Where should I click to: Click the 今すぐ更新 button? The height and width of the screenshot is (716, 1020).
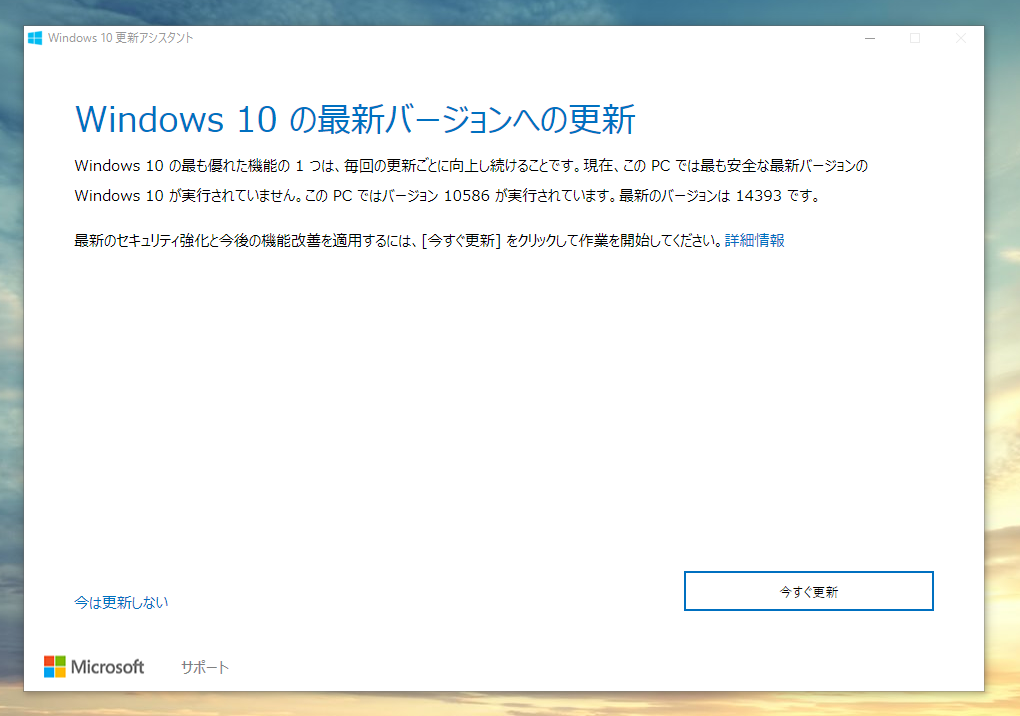pos(809,591)
